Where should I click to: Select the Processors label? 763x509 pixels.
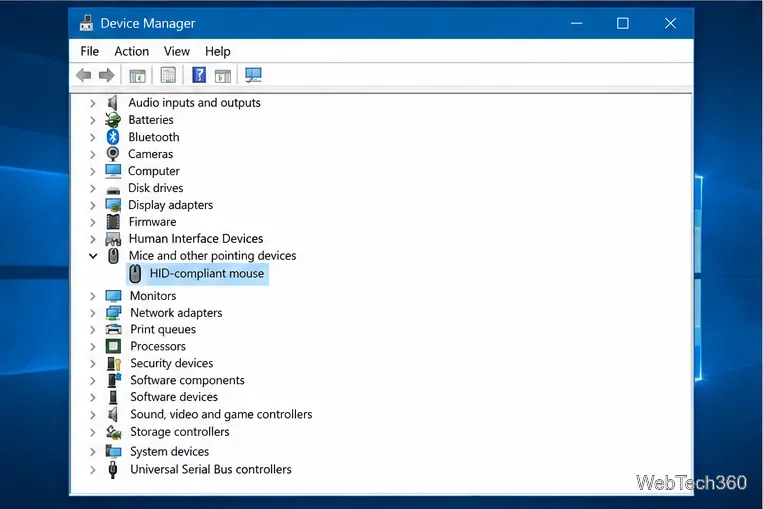158,346
